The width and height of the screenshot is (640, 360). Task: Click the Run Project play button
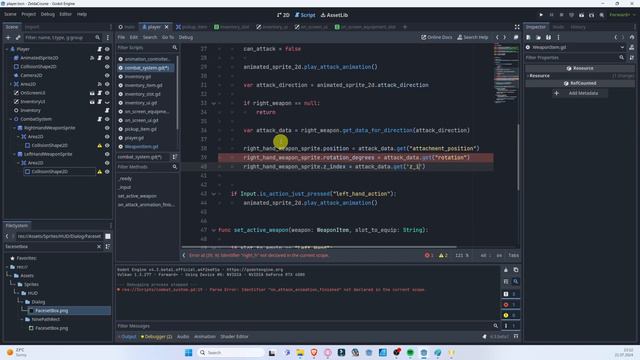541,15
